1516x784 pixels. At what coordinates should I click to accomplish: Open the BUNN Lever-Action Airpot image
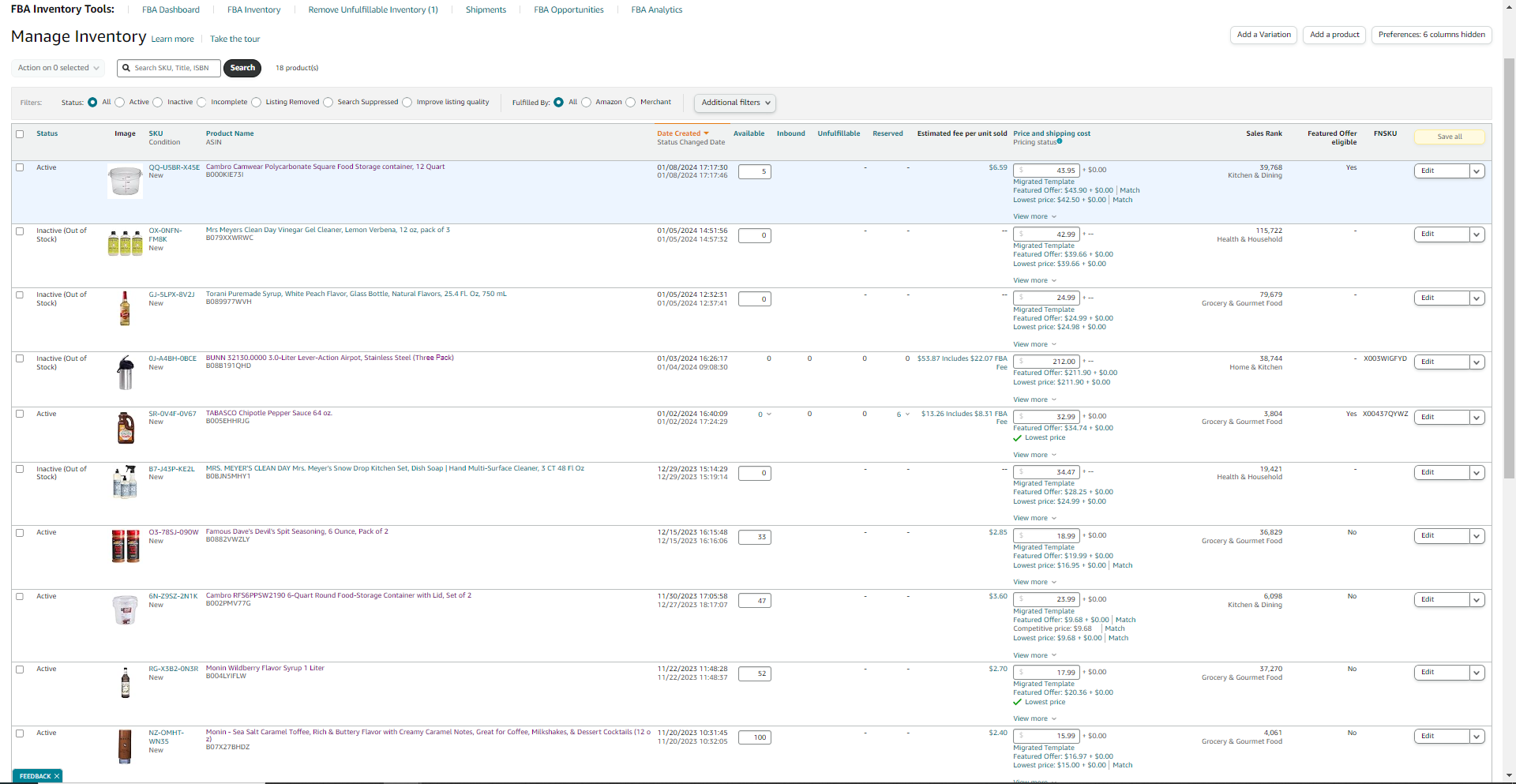point(126,373)
